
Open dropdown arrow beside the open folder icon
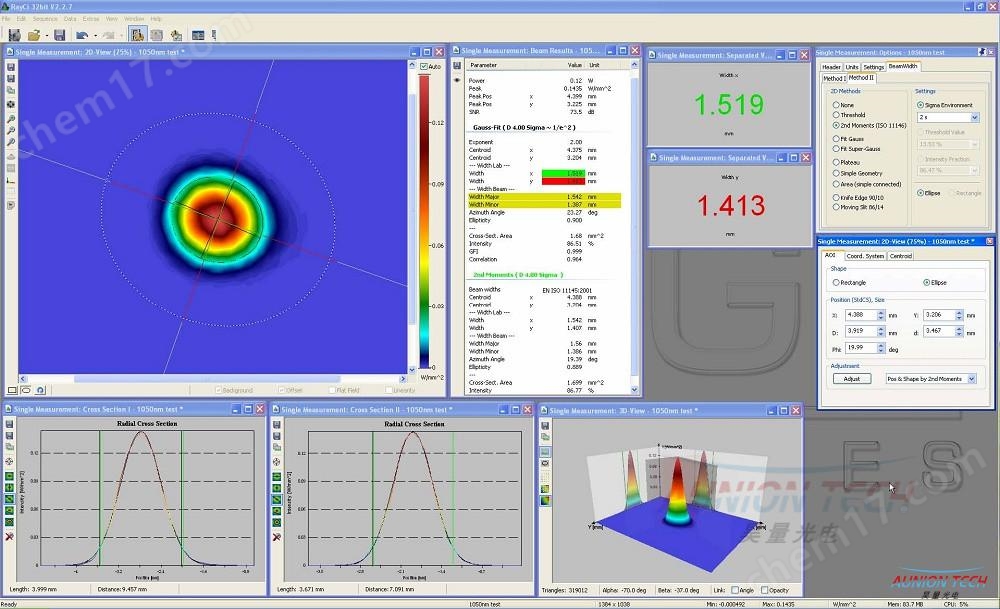(x=46, y=36)
